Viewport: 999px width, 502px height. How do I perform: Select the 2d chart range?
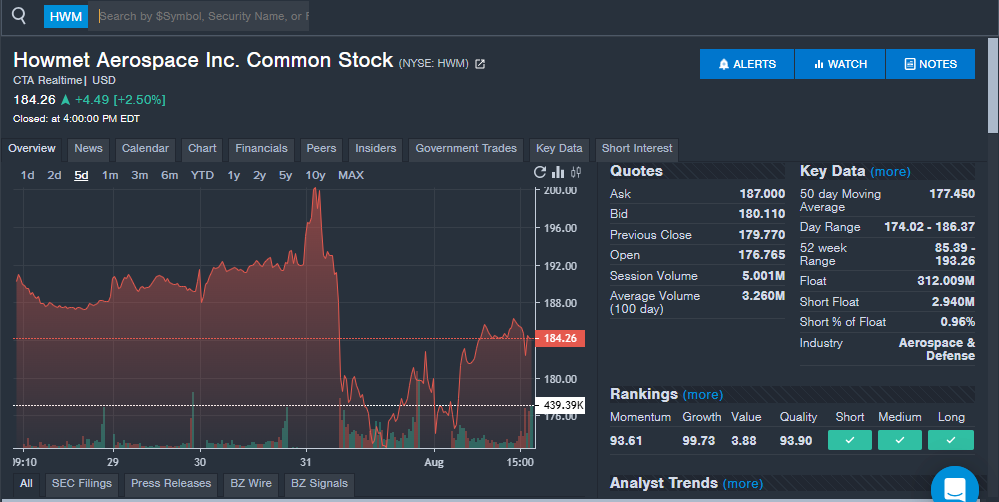(x=54, y=175)
